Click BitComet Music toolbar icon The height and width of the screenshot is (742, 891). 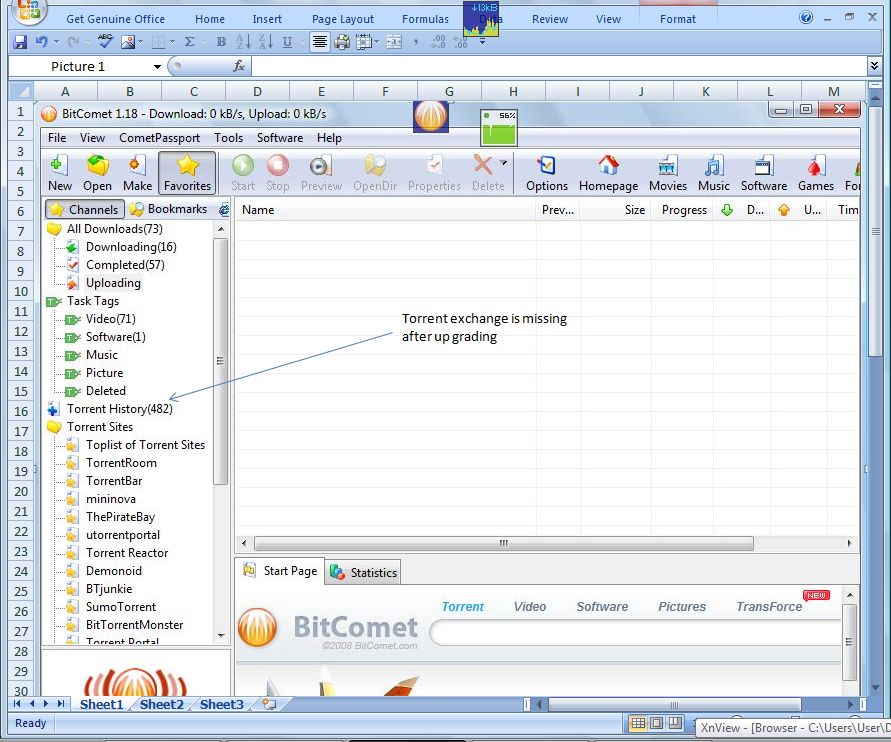click(714, 173)
